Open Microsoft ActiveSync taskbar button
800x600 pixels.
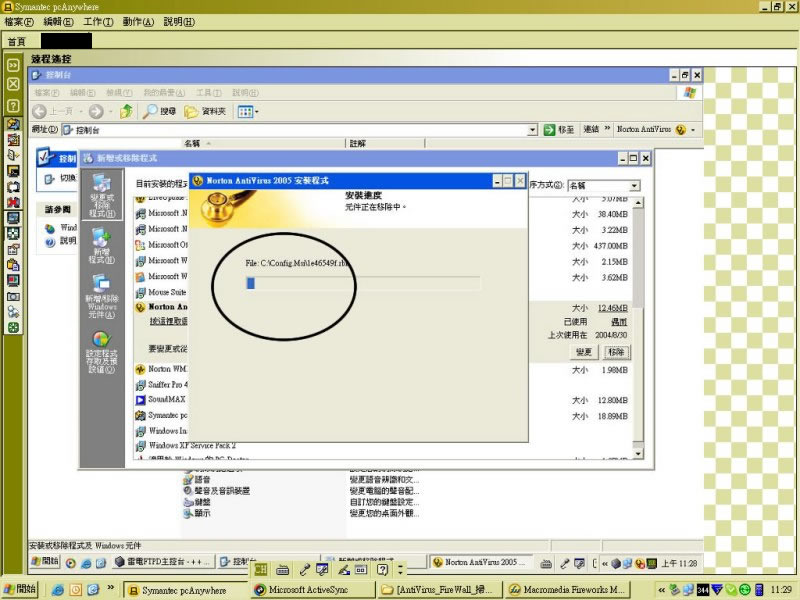(311, 590)
